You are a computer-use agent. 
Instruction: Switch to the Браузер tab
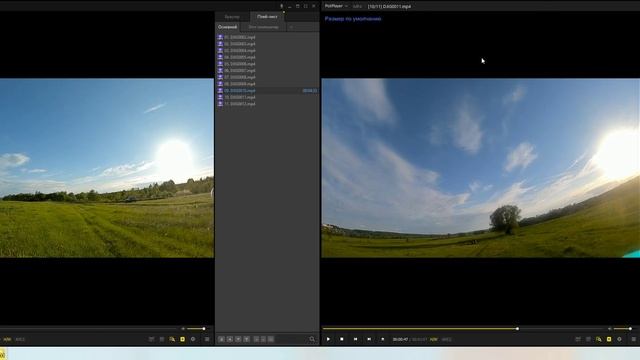(x=232, y=17)
